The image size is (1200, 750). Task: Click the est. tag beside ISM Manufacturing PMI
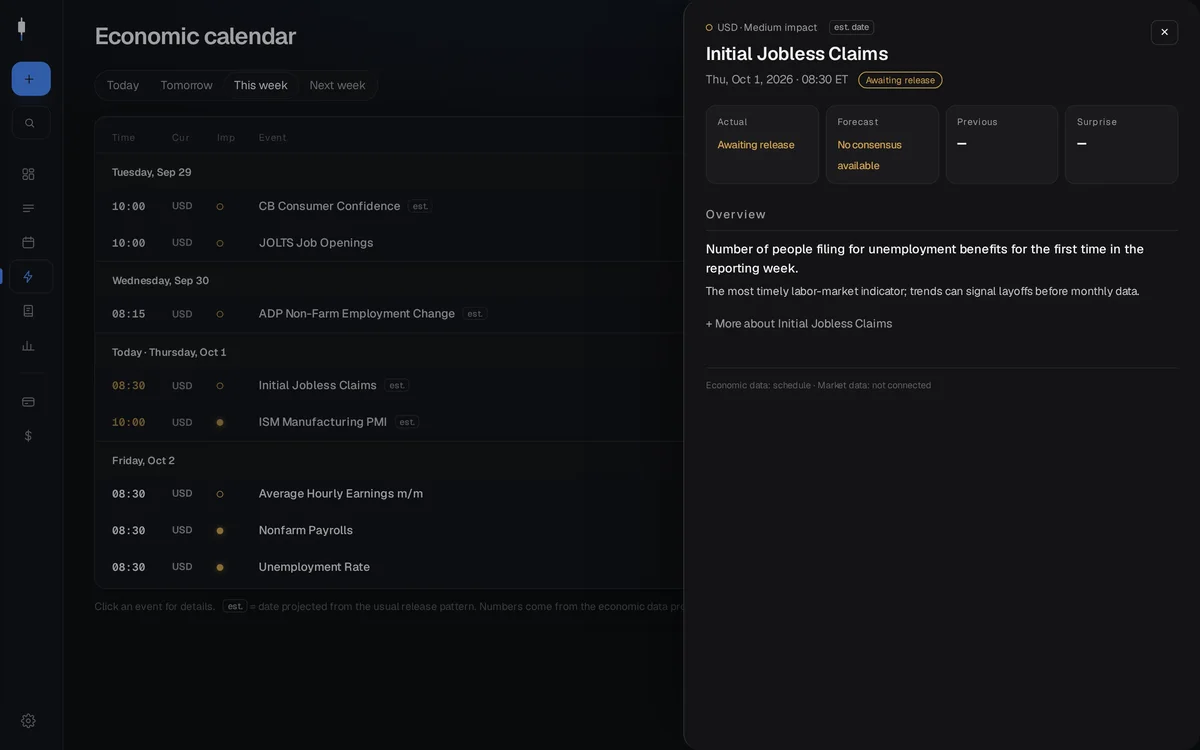pyautogui.click(x=407, y=422)
